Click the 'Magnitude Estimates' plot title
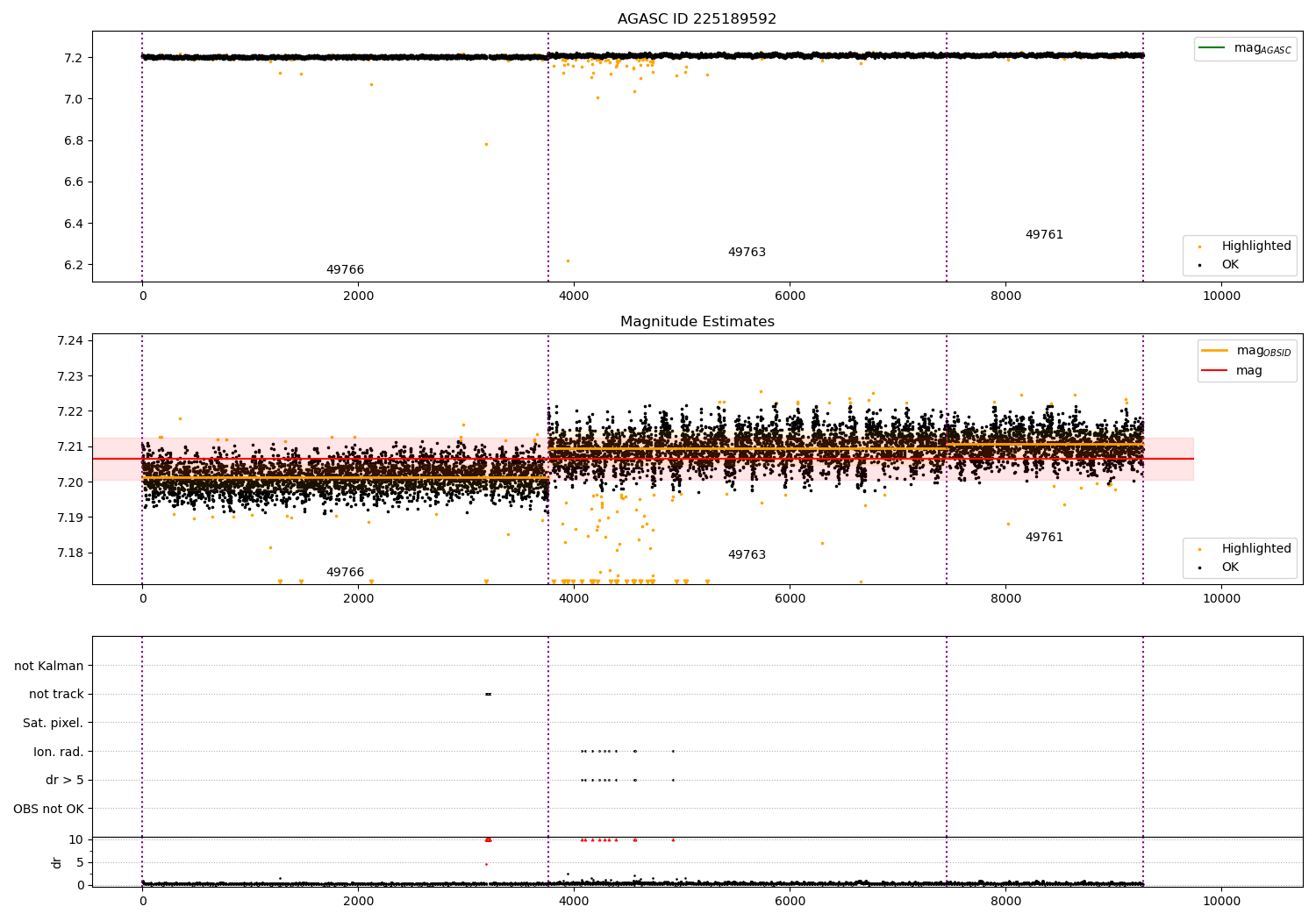Image resolution: width=1316 pixels, height=921 pixels. [x=697, y=322]
